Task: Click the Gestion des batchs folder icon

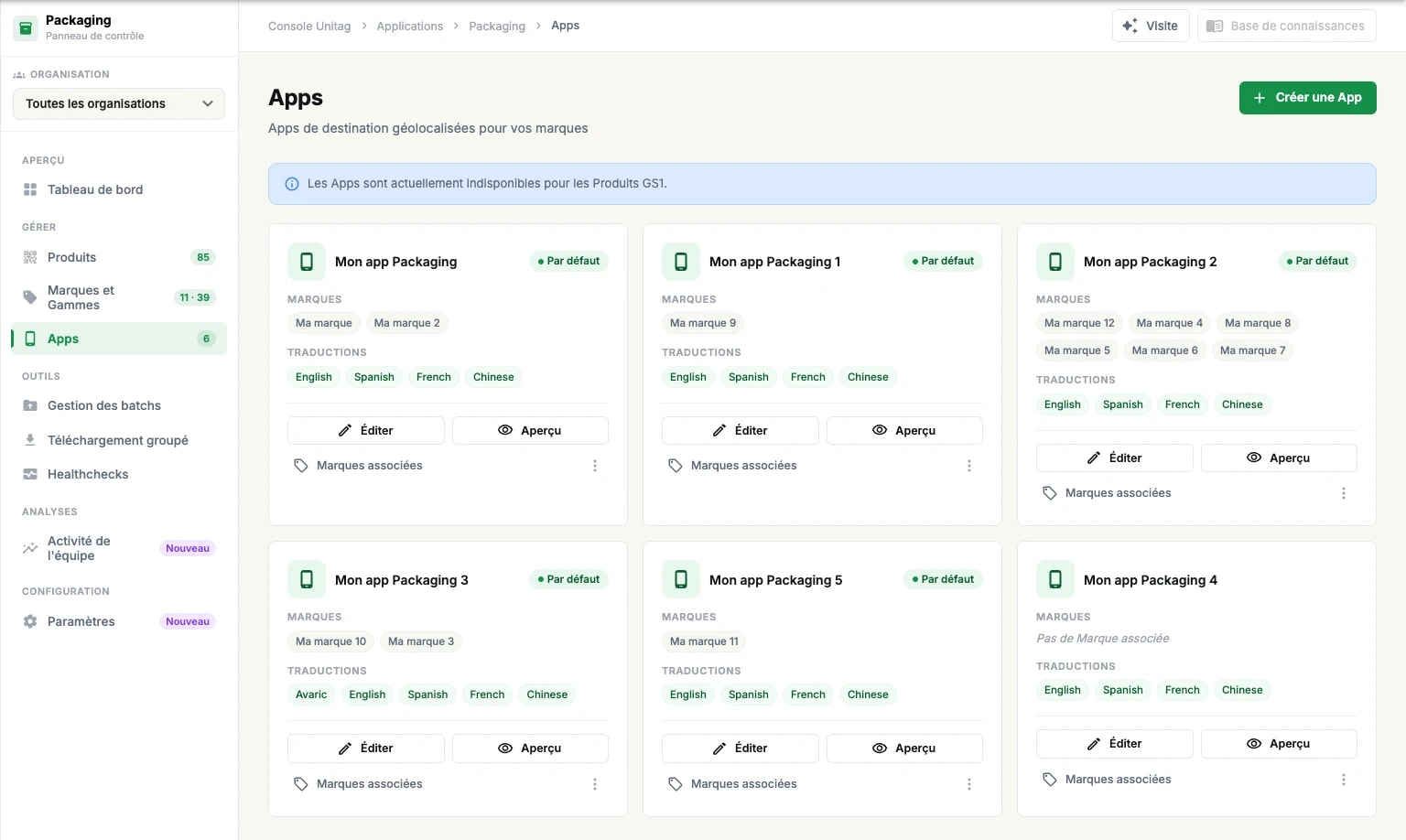Action: point(30,405)
